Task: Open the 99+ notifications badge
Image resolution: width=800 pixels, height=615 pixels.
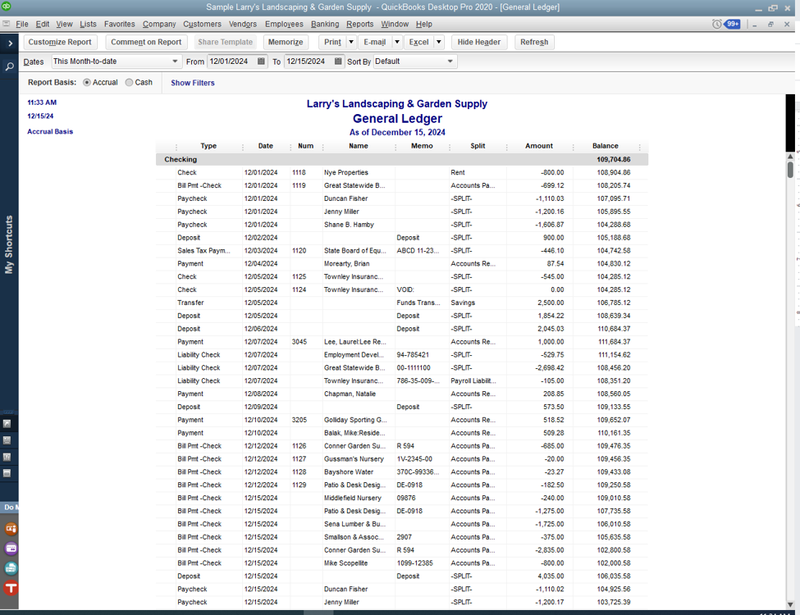Action: 733,24
